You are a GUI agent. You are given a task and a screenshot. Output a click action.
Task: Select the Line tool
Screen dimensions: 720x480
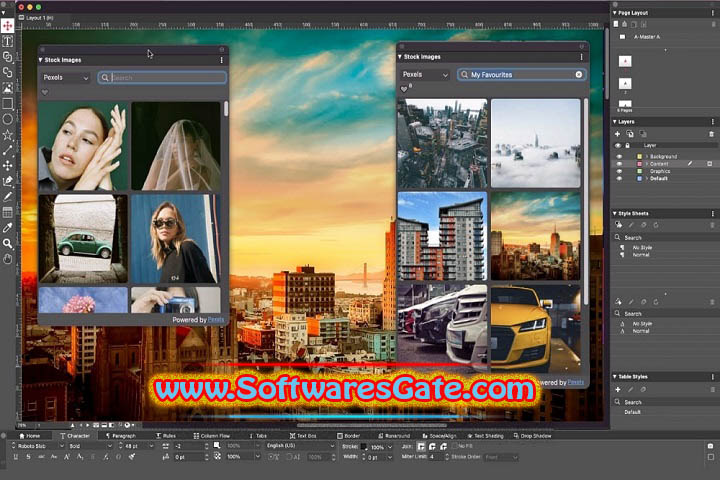[7, 150]
